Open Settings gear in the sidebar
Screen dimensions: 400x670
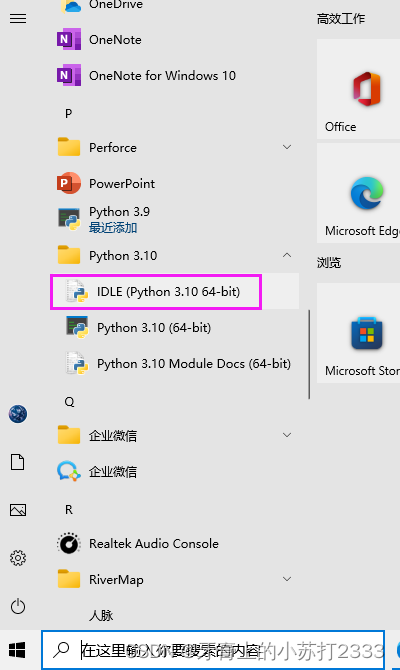click(18, 558)
